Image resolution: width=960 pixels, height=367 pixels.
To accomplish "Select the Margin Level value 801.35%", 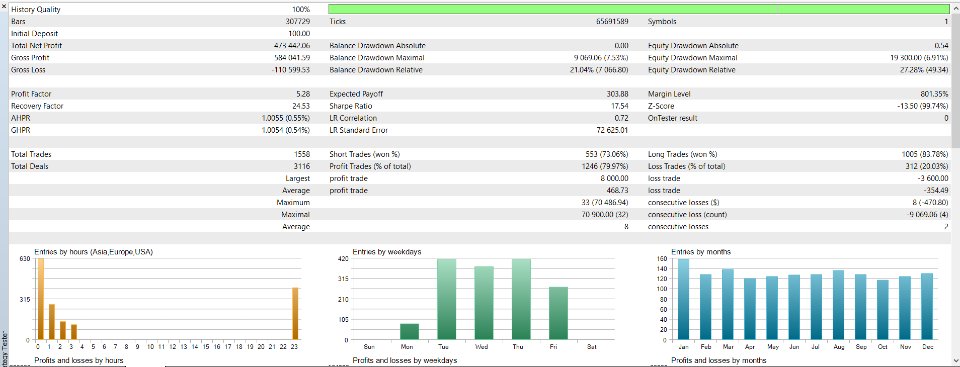I will point(934,94).
